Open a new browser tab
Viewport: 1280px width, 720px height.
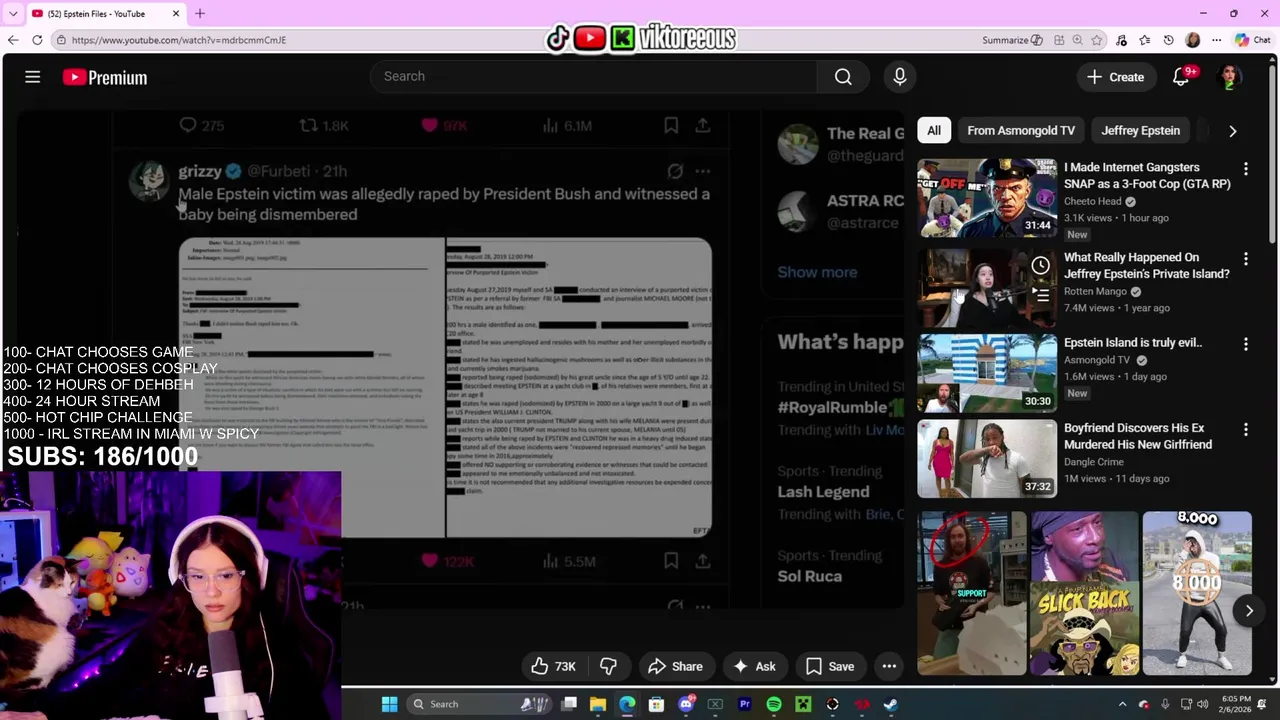199,14
